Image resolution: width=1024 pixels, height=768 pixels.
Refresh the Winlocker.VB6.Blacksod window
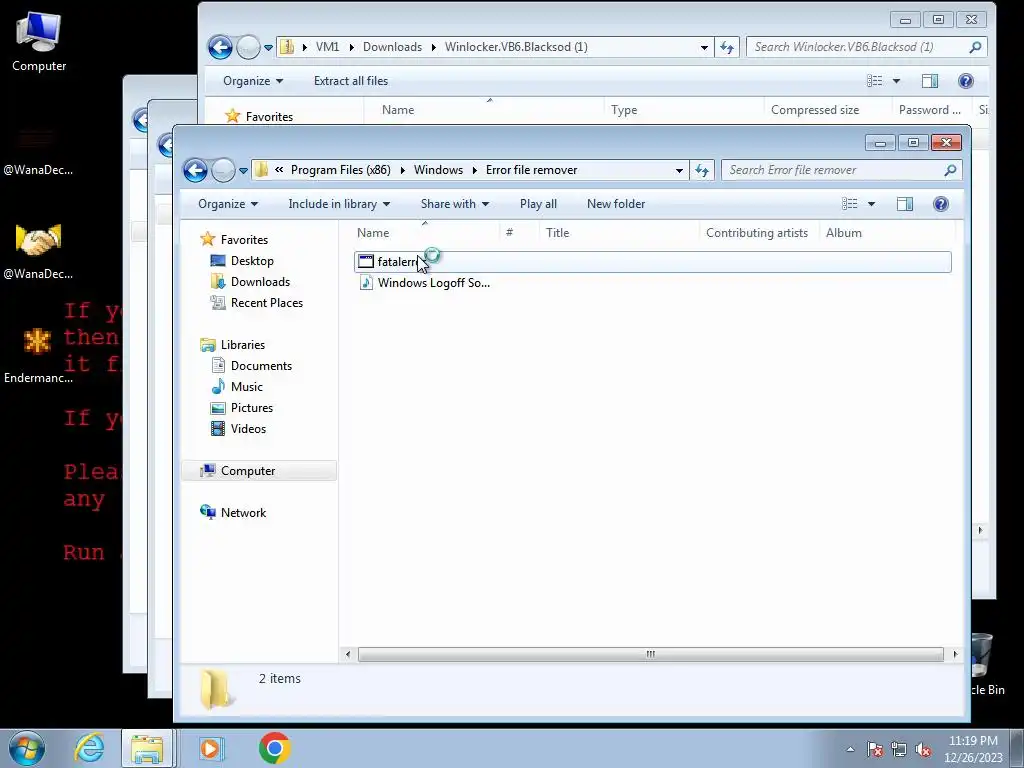[x=727, y=47]
